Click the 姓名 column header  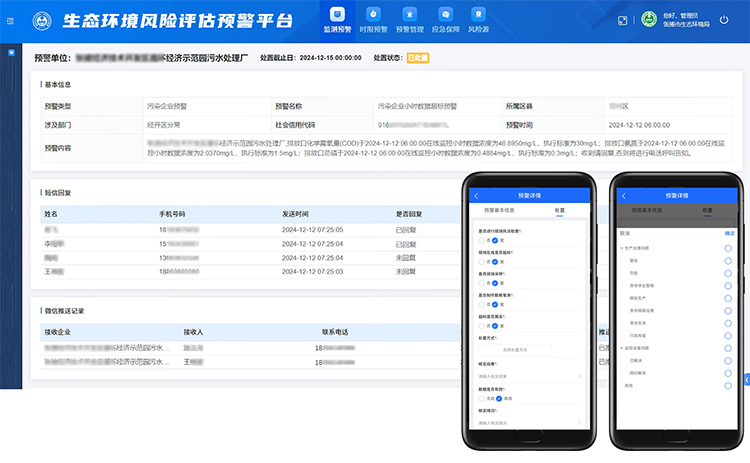click(x=51, y=214)
